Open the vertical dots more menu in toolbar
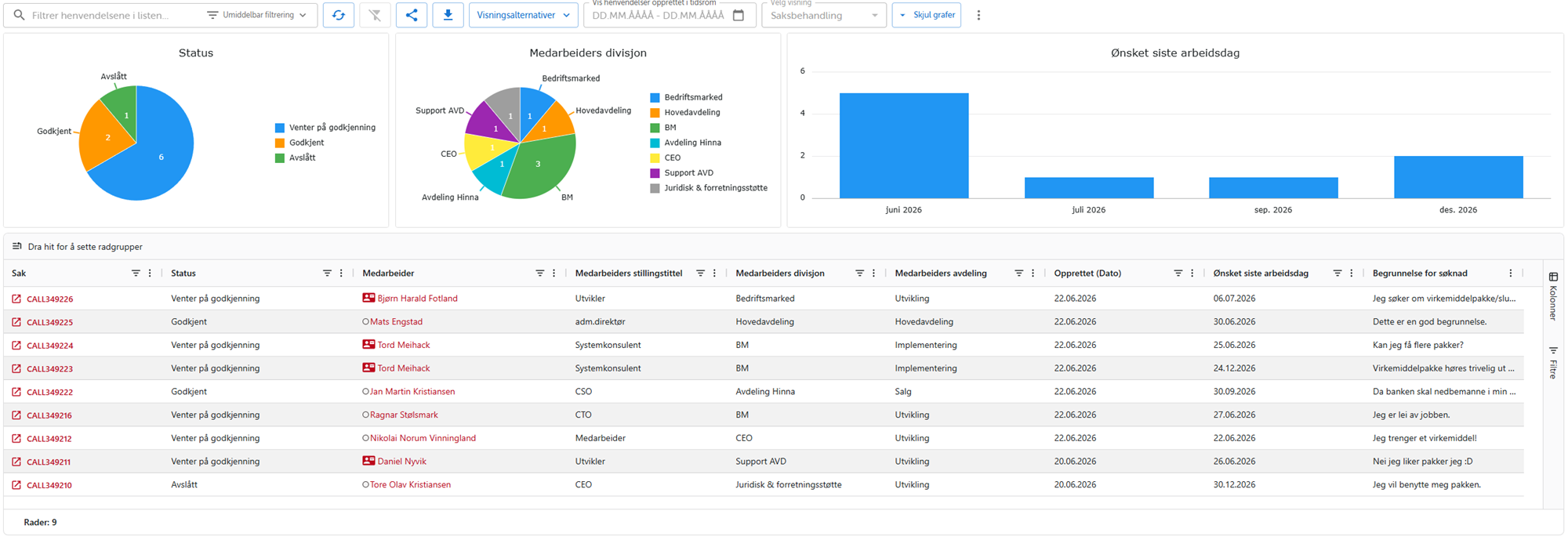 pos(978,15)
